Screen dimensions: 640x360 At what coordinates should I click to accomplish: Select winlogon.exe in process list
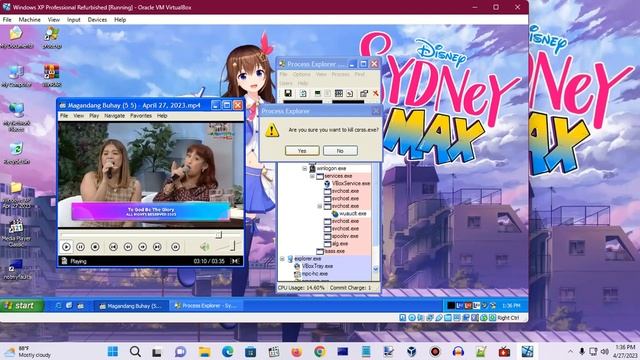pos(331,168)
